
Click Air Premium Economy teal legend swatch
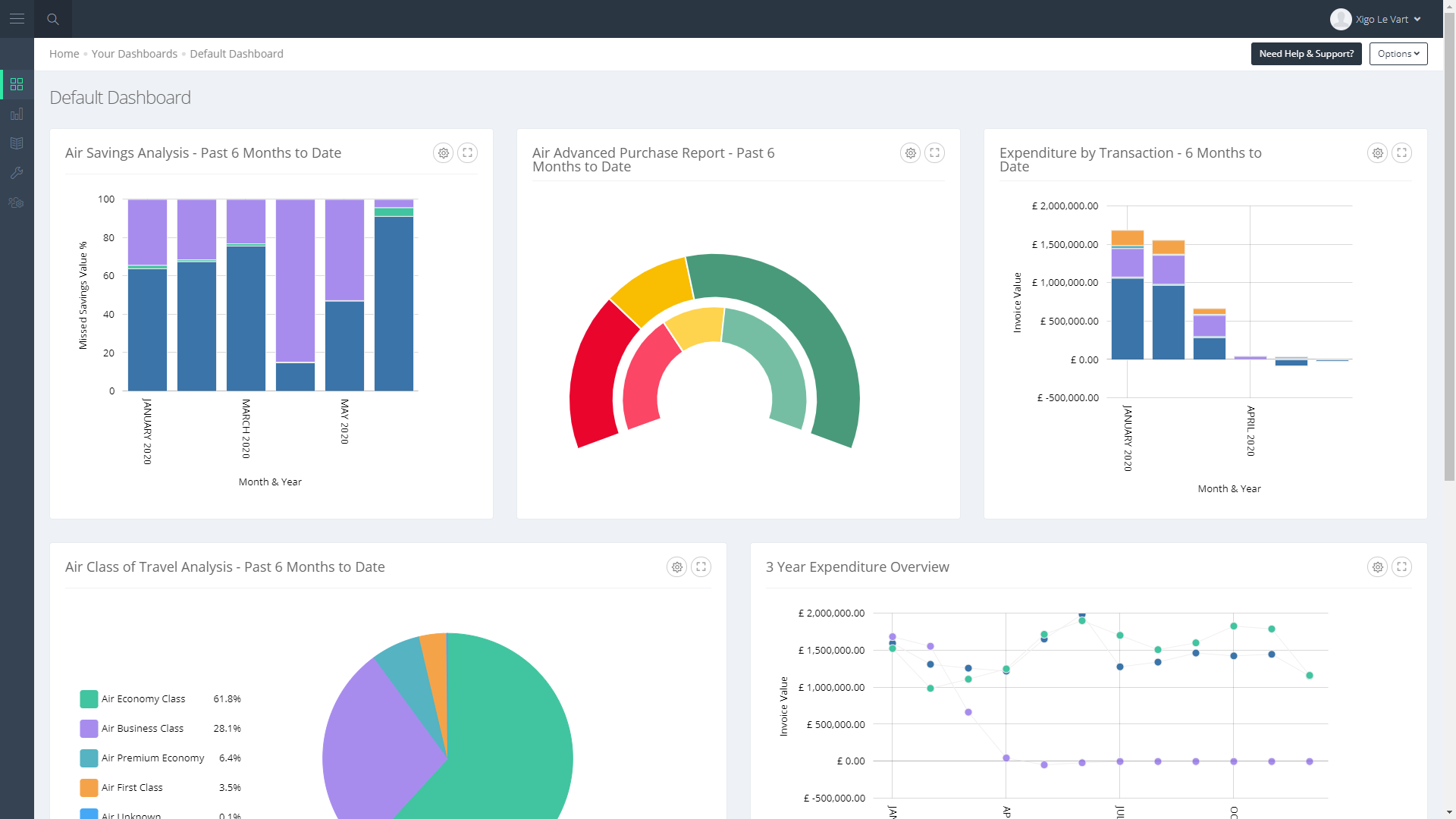coord(89,758)
